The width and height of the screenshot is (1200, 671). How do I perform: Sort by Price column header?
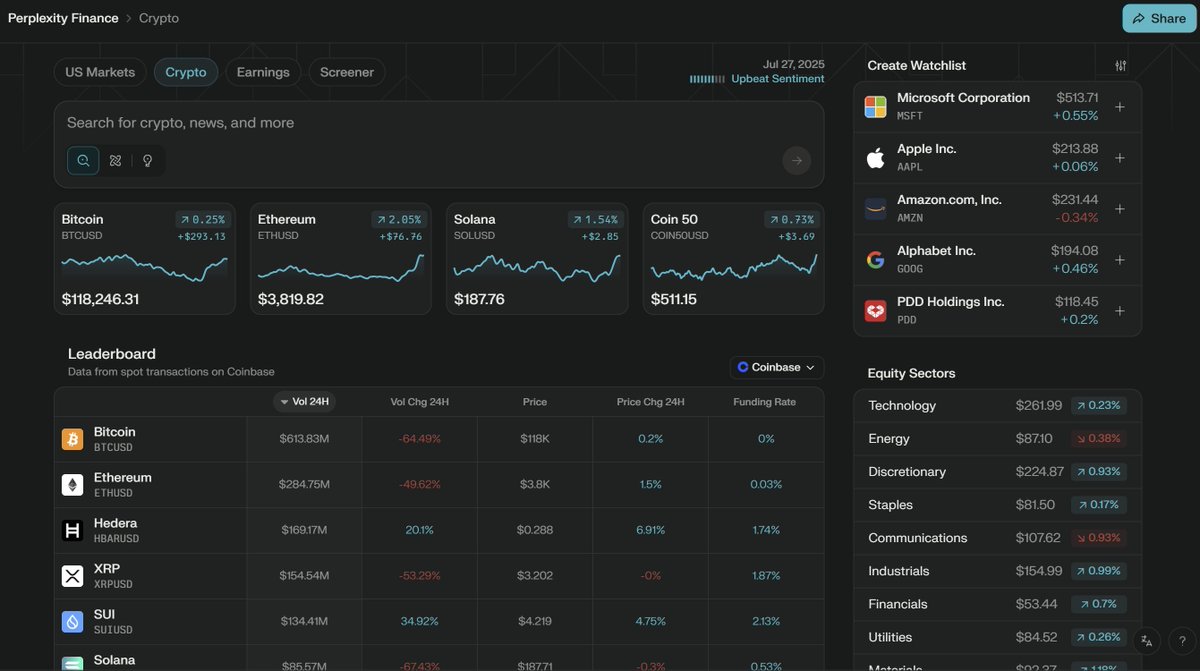(x=535, y=402)
